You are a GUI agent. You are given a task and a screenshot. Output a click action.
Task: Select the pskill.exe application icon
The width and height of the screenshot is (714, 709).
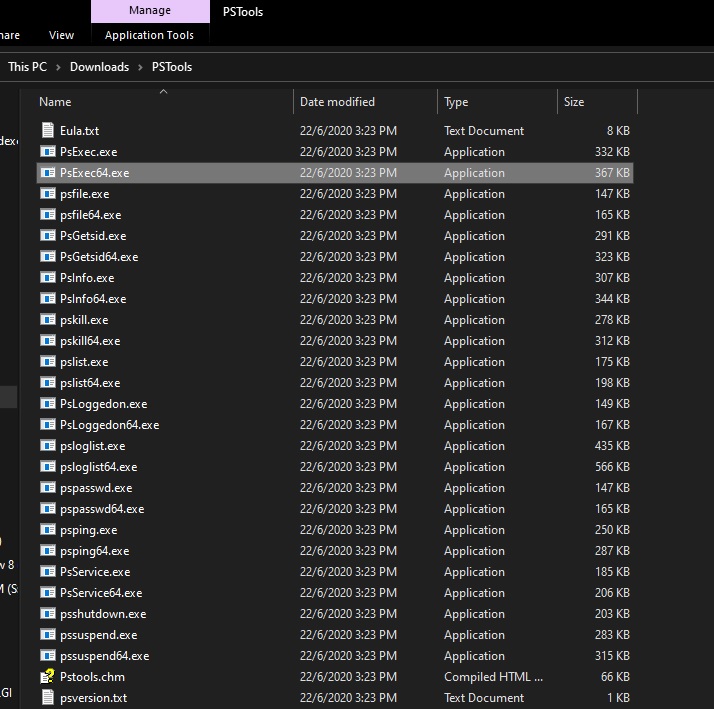pos(47,320)
